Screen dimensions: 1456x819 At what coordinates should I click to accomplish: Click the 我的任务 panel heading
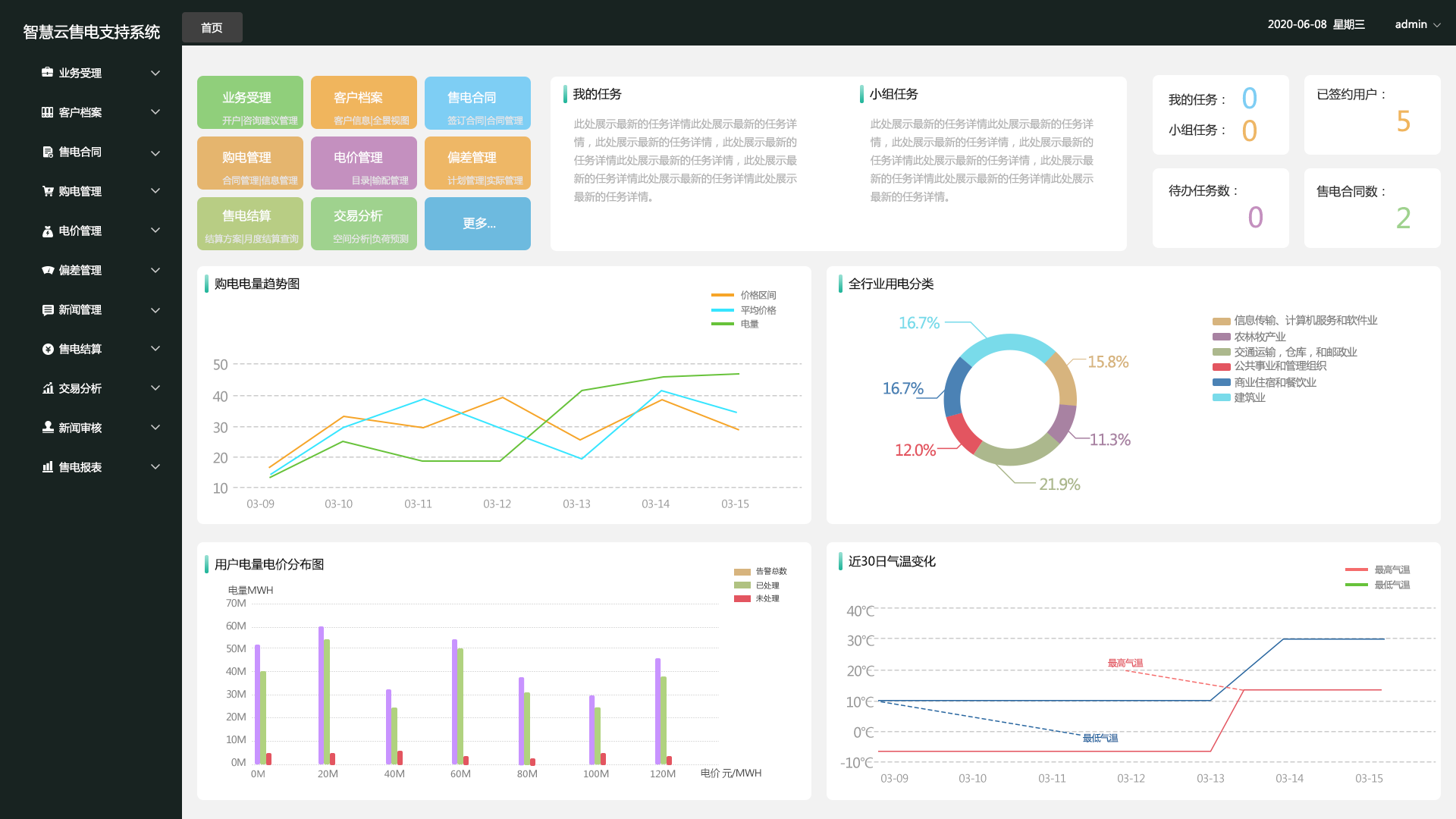pos(597,94)
